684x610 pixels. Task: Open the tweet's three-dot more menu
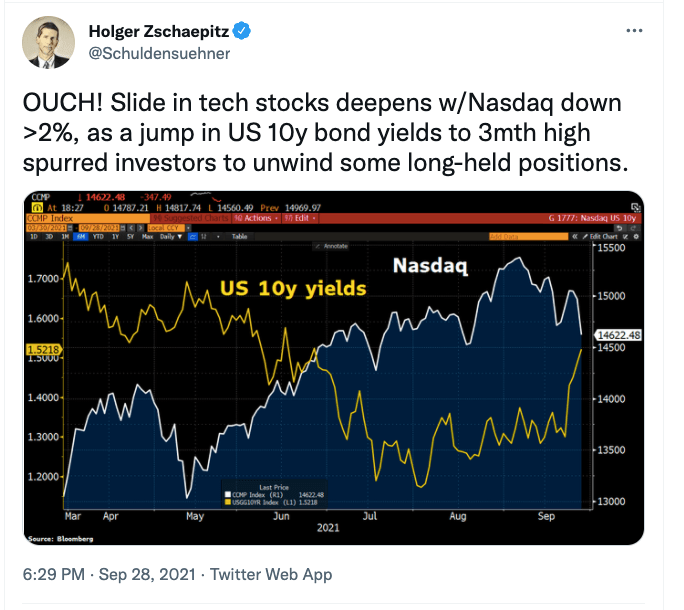634,31
